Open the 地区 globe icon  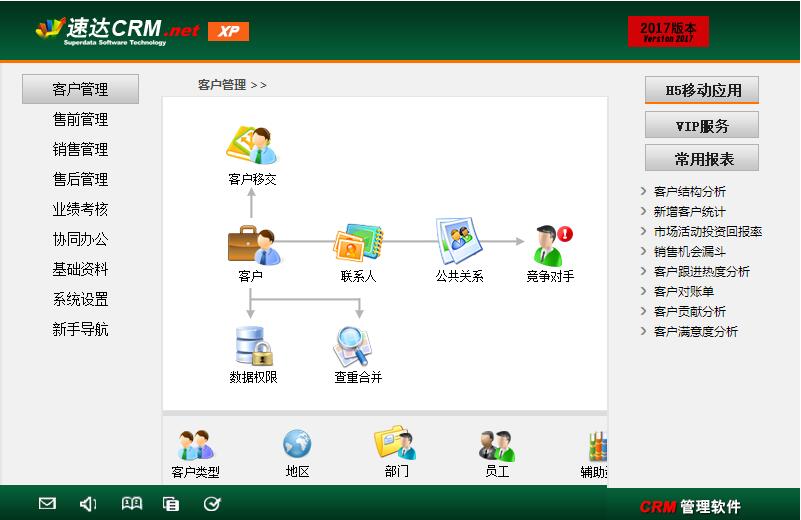click(297, 445)
